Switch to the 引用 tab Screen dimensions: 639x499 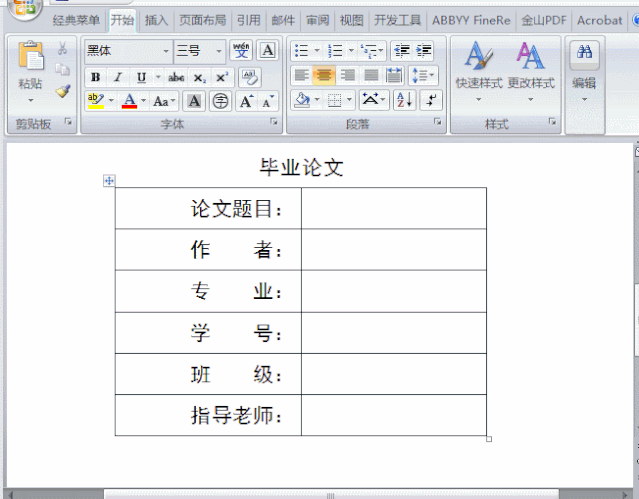pyautogui.click(x=249, y=20)
